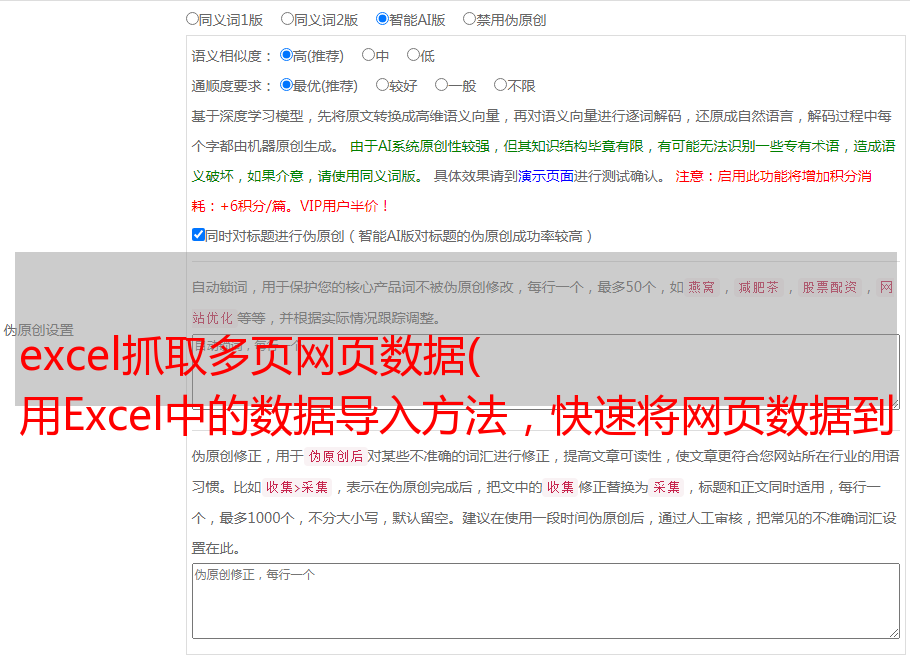Set 语义相似度 to 中
The width and height of the screenshot is (911, 658).
pyautogui.click(x=368, y=55)
